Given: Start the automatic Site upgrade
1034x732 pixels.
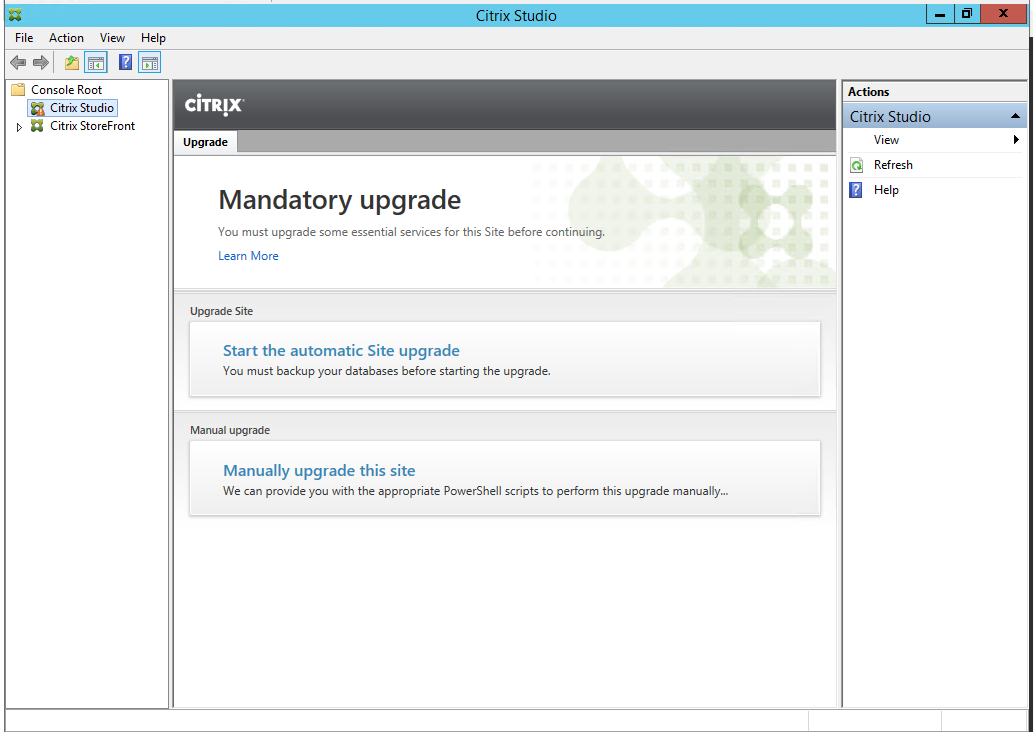Looking at the screenshot, I should pos(341,350).
